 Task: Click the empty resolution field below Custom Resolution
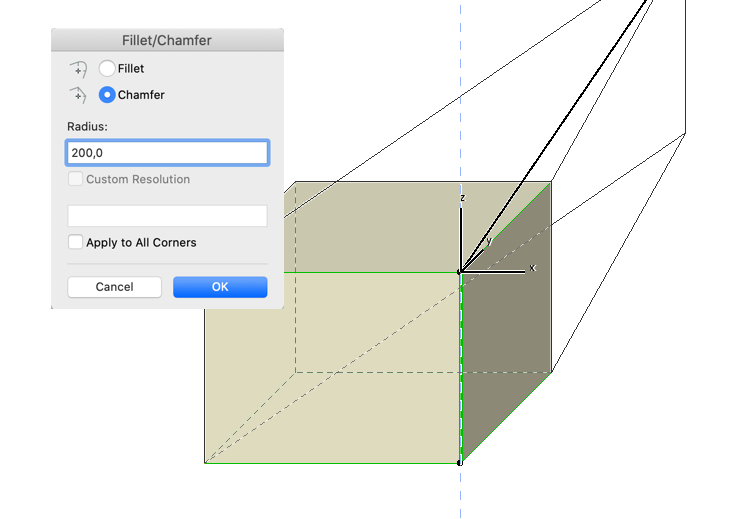[x=167, y=216]
